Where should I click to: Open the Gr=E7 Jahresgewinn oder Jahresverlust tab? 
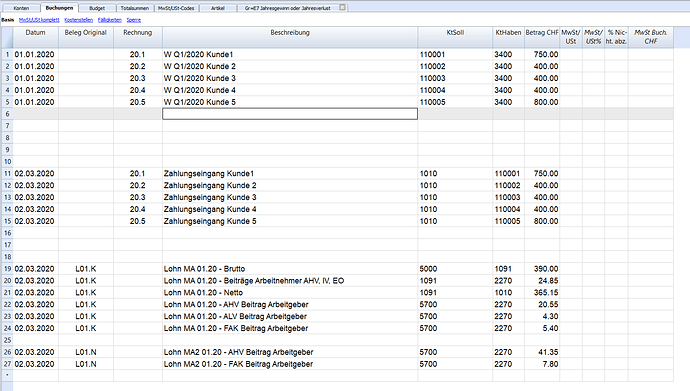(288, 8)
